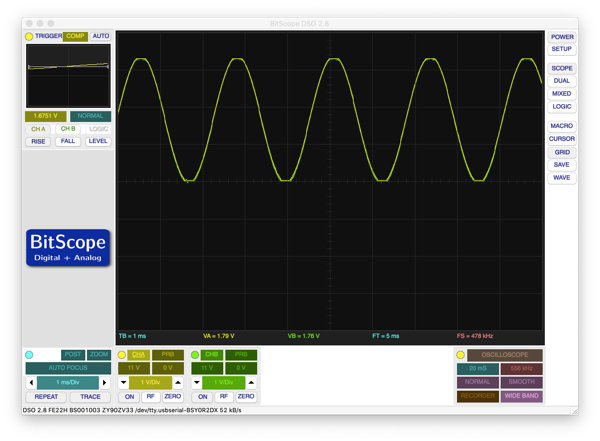Click the OSCILLOSCOPE mode button

(x=505, y=355)
